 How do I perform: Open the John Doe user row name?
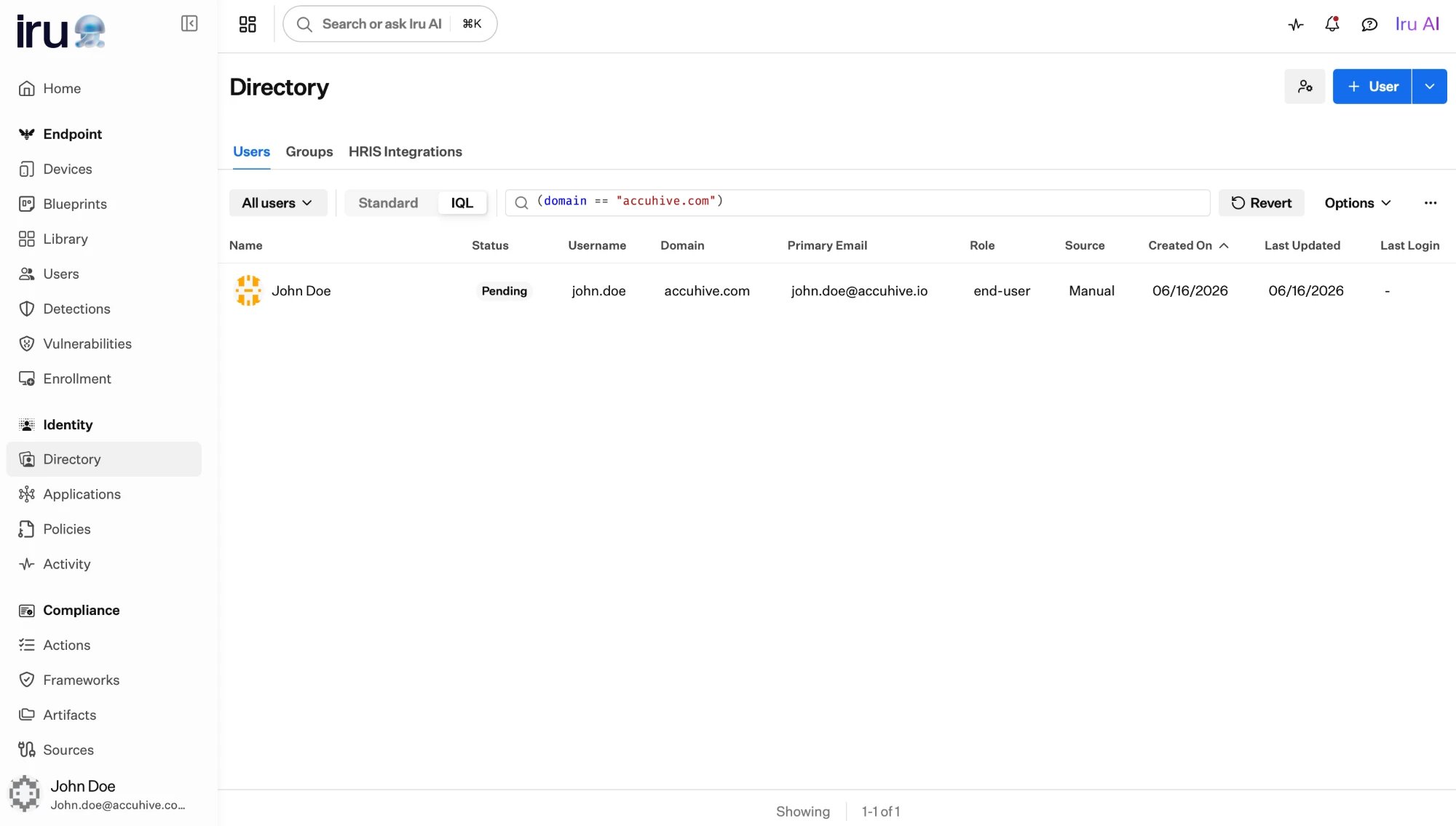coord(301,290)
